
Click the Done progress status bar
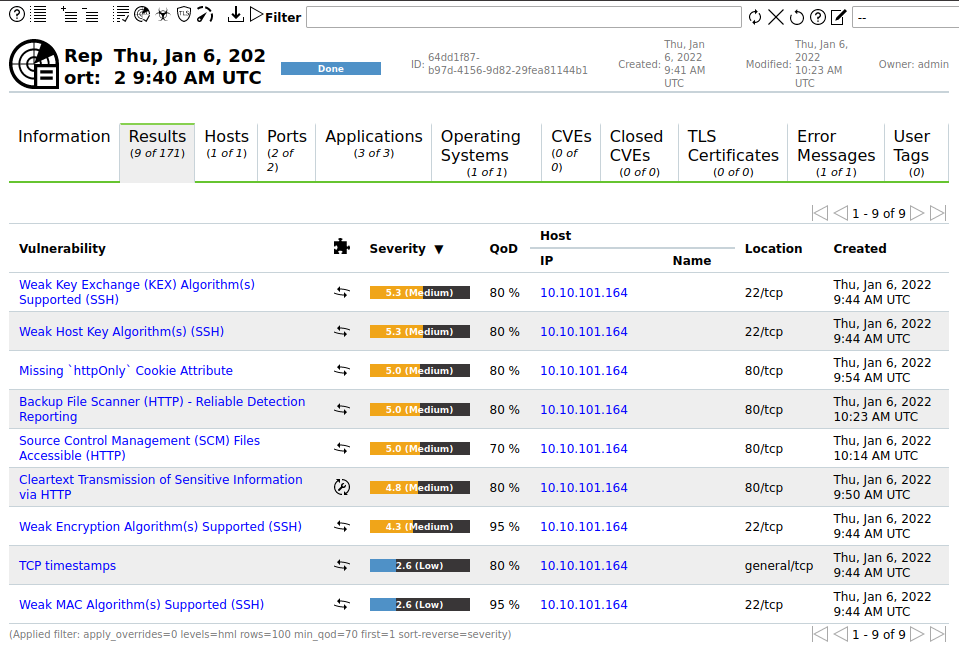331,68
